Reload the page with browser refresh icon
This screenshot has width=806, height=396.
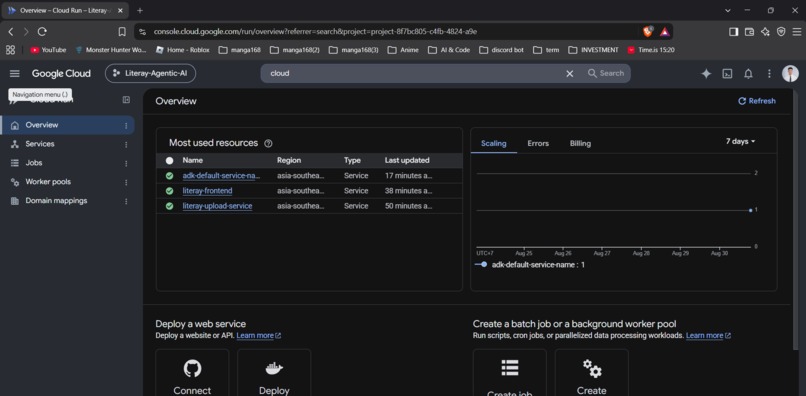[x=42, y=32]
